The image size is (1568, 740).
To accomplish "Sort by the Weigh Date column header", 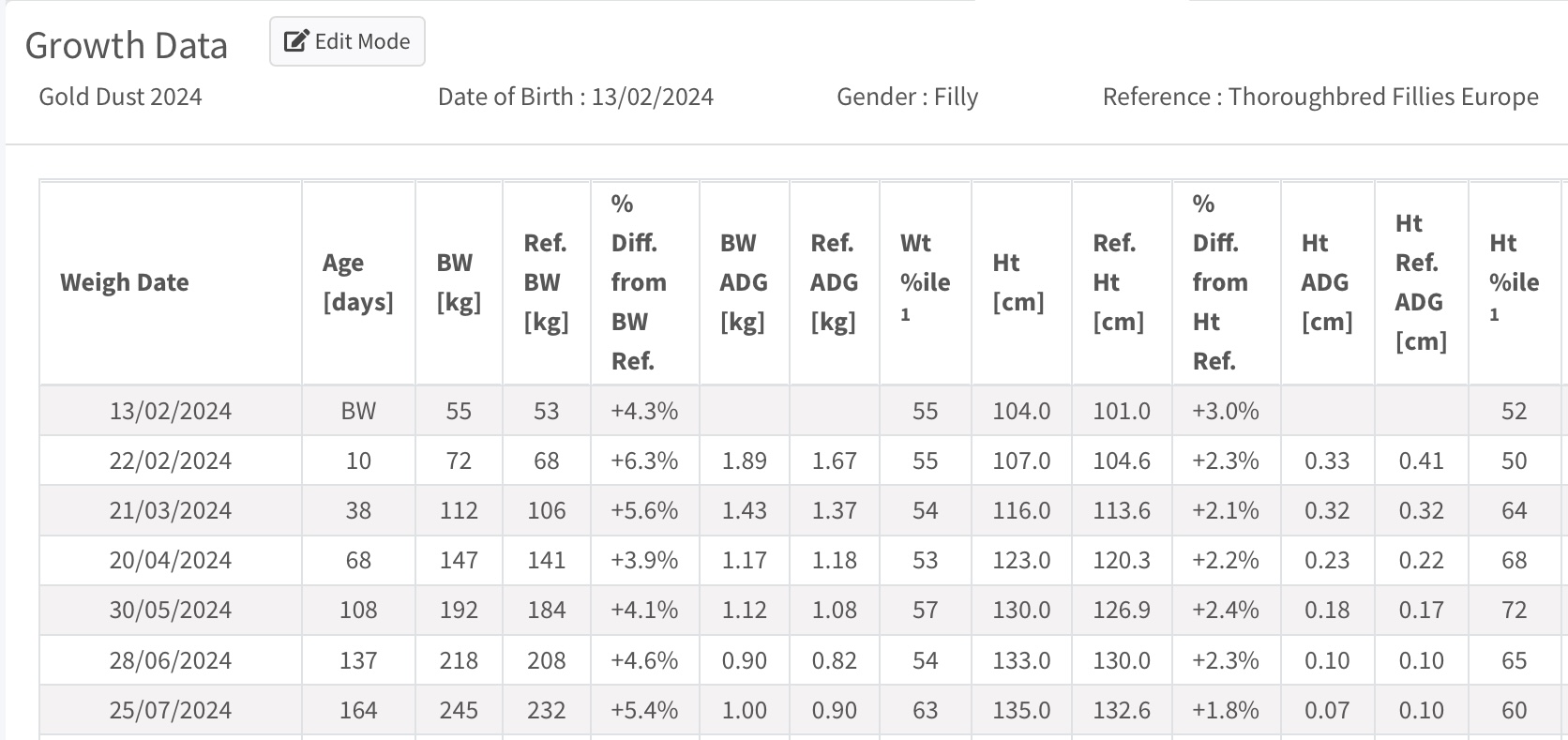I will point(125,281).
